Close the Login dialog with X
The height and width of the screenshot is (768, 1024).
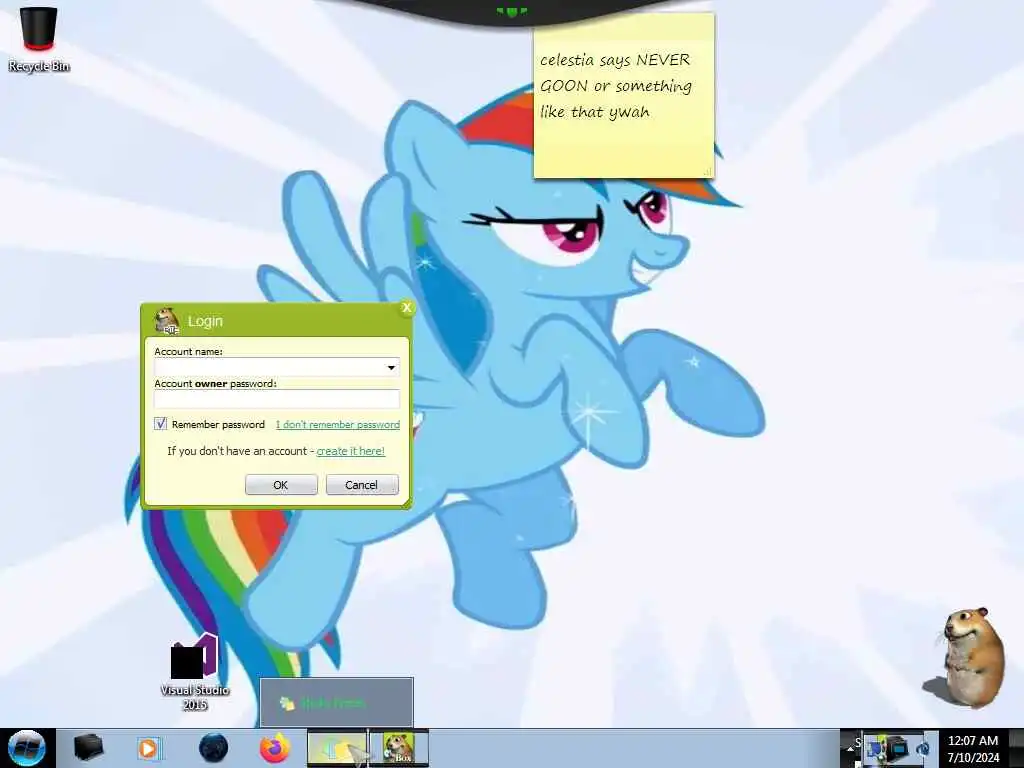click(x=406, y=308)
